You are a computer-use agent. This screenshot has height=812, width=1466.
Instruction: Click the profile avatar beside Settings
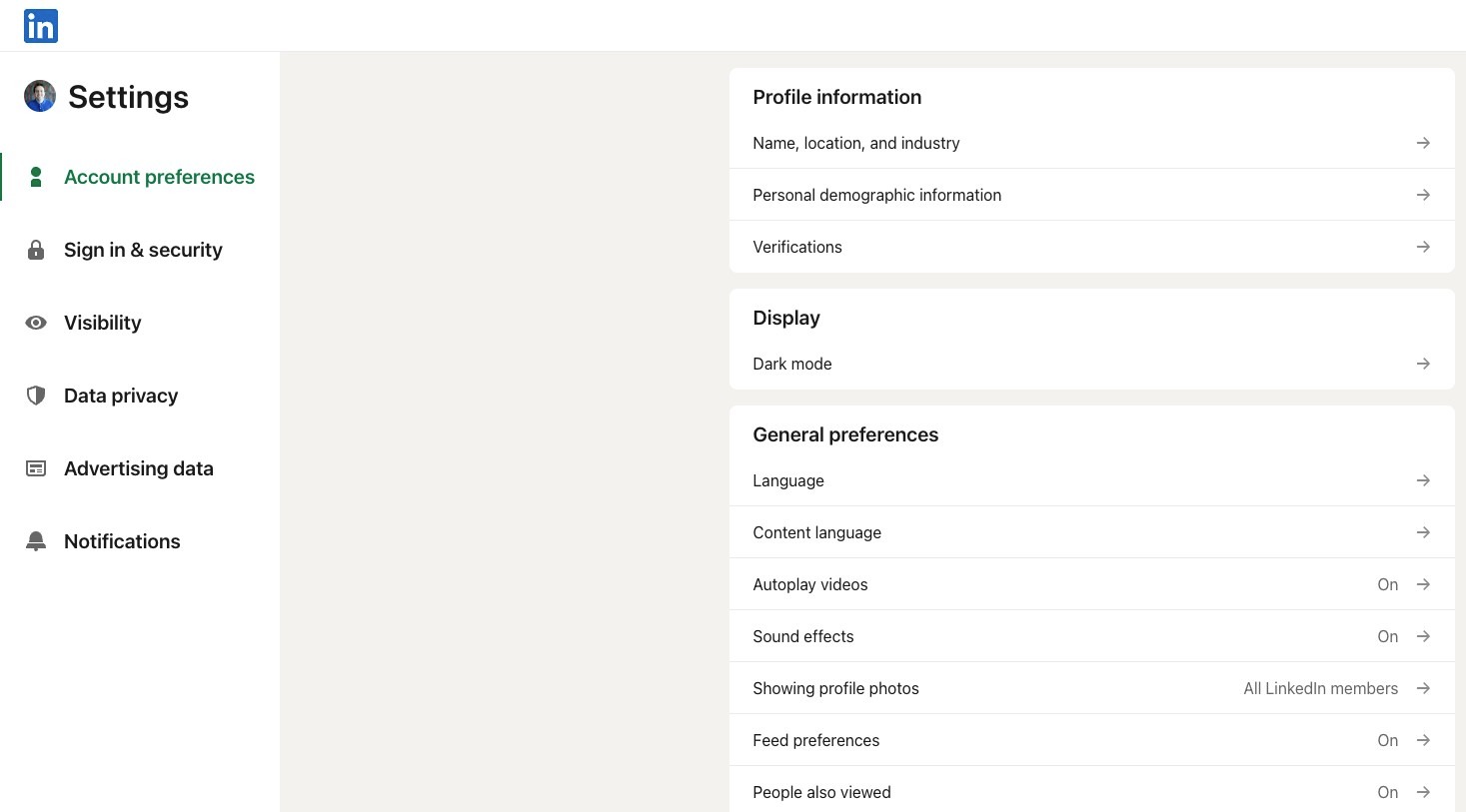[x=40, y=97]
